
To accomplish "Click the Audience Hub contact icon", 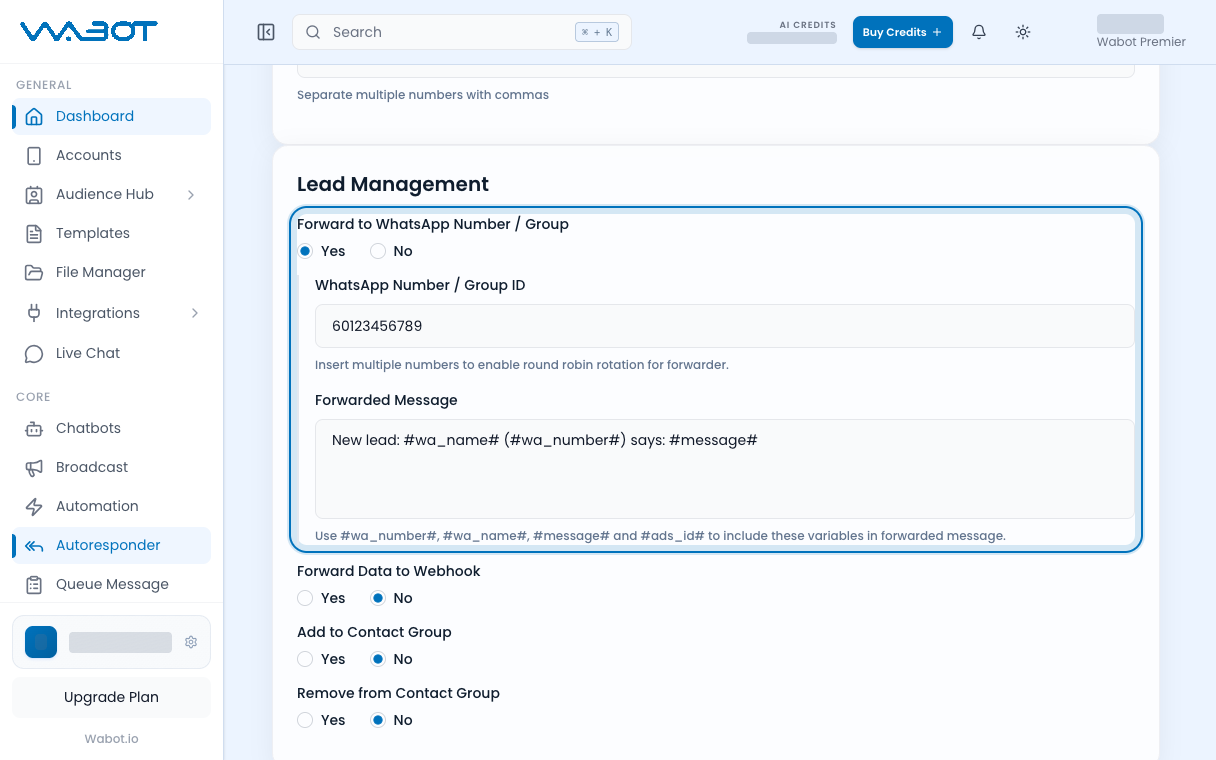I will 34,194.
